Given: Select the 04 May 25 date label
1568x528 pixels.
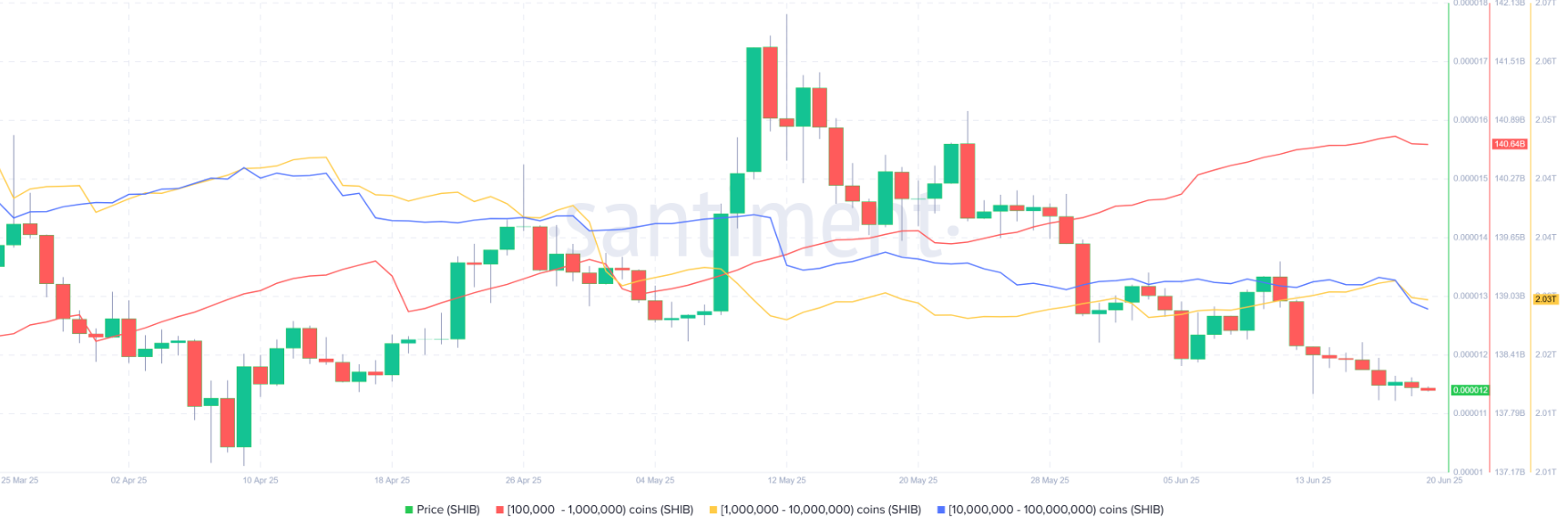Looking at the screenshot, I should (655, 480).
